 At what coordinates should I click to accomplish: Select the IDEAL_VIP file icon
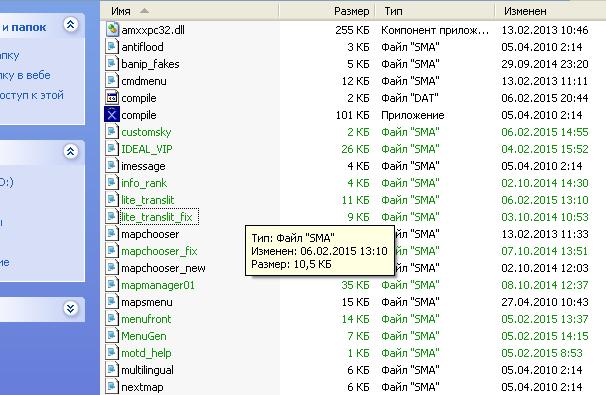pos(112,149)
